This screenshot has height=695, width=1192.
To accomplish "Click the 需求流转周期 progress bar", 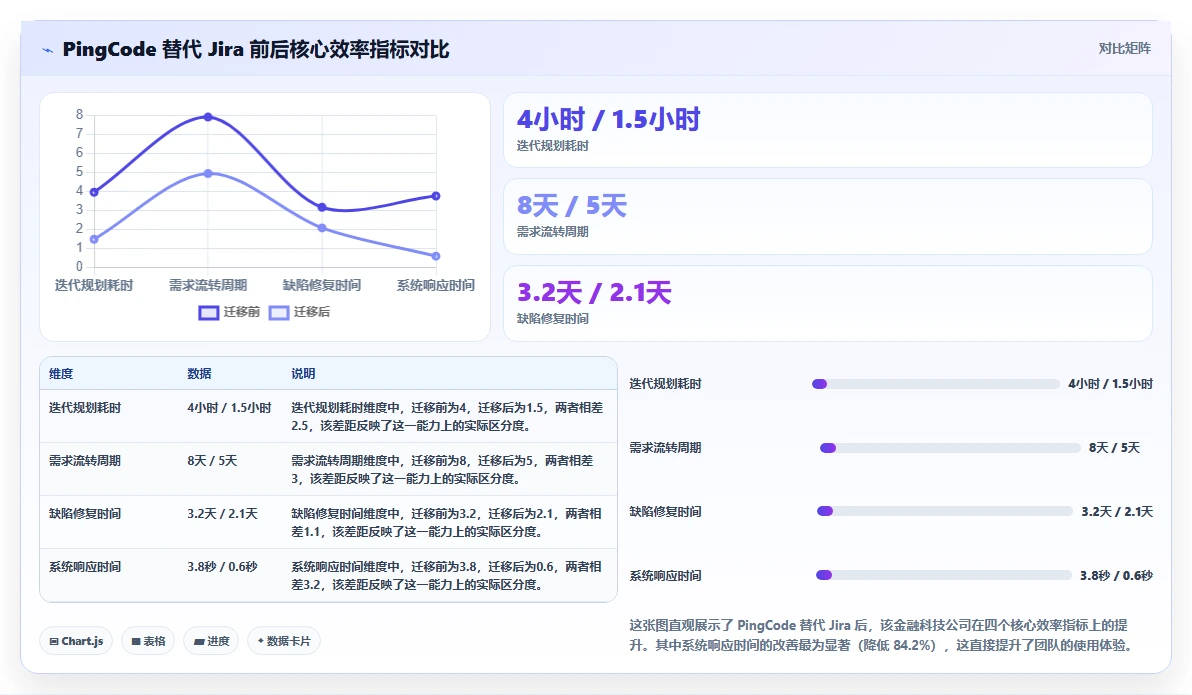I will (950, 448).
